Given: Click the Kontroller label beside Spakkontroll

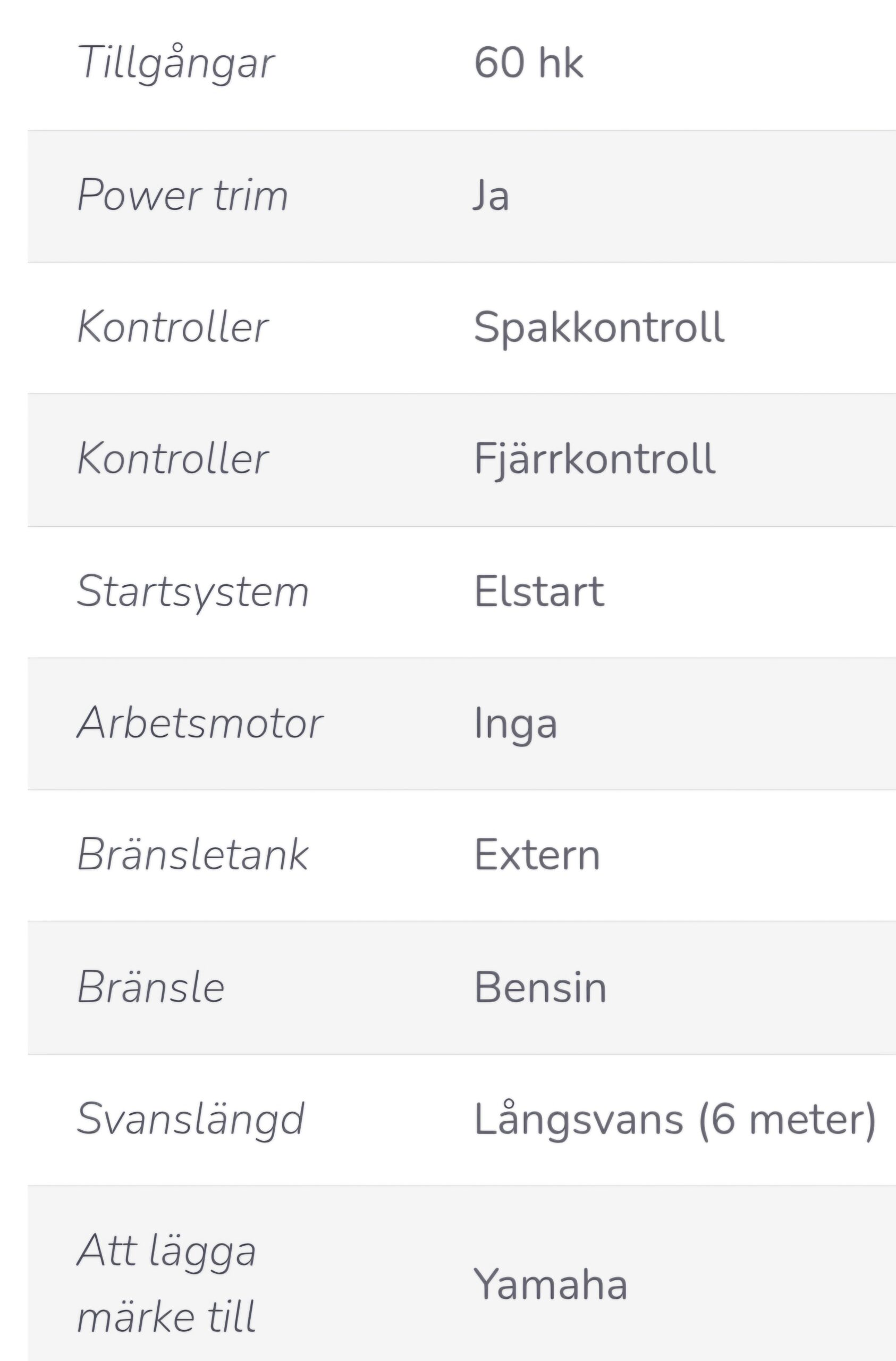Looking at the screenshot, I should (173, 327).
